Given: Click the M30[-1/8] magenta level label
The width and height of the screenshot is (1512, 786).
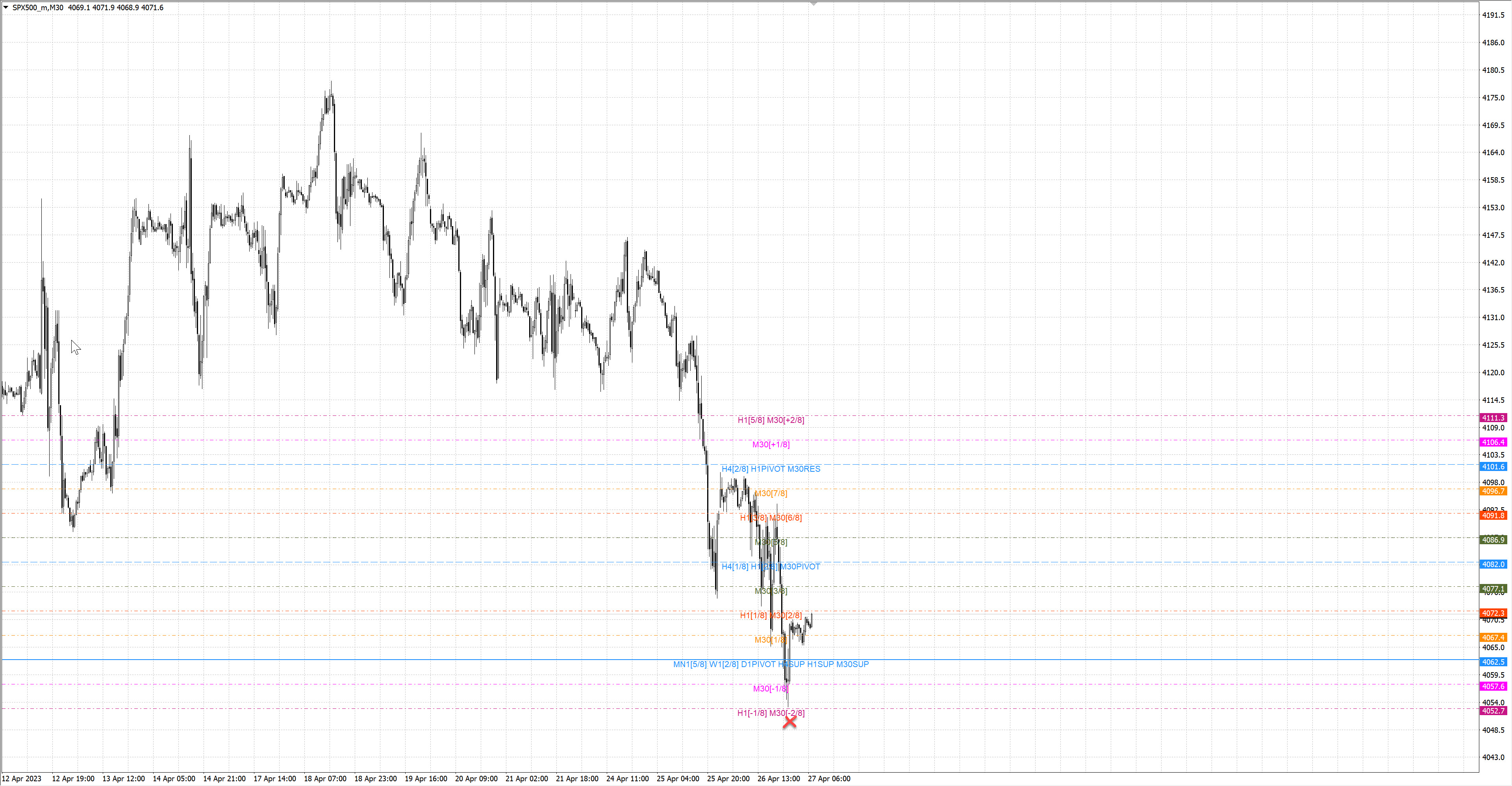Looking at the screenshot, I should pyautogui.click(x=770, y=689).
